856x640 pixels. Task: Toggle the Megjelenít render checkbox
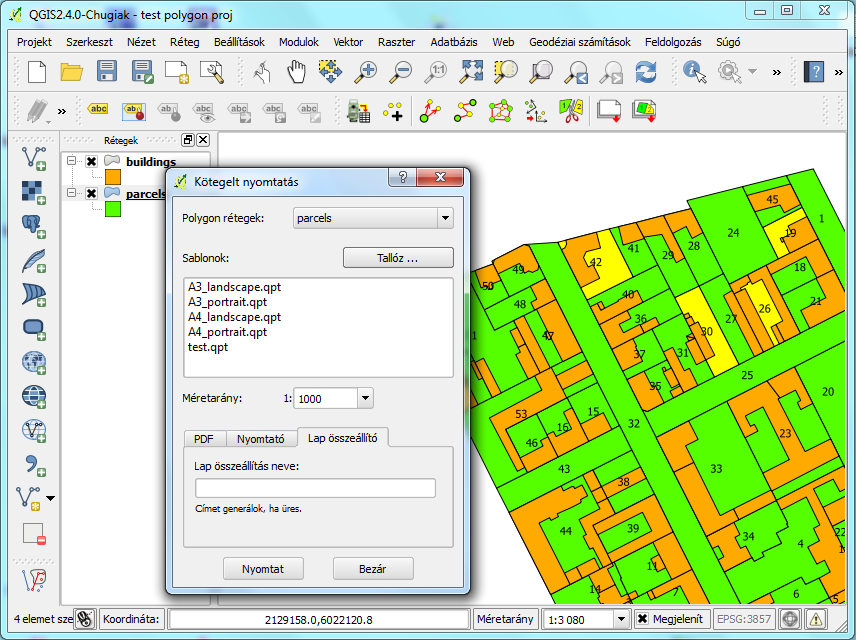pyautogui.click(x=643, y=620)
